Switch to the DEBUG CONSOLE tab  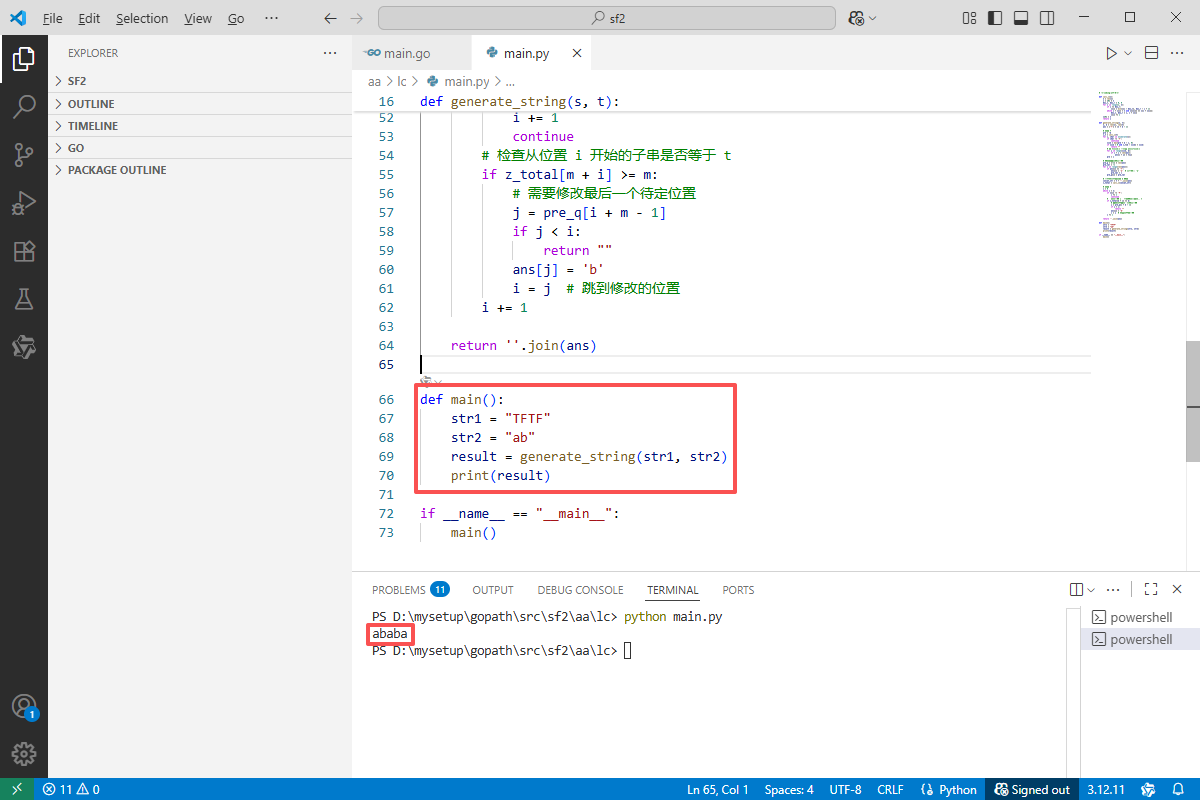tap(580, 590)
